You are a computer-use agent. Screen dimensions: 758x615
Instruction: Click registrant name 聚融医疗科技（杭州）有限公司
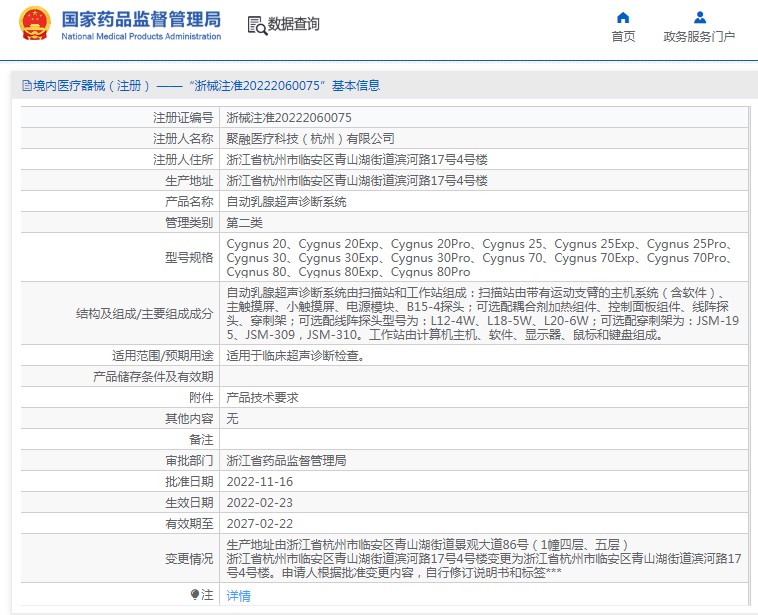tap(310, 138)
